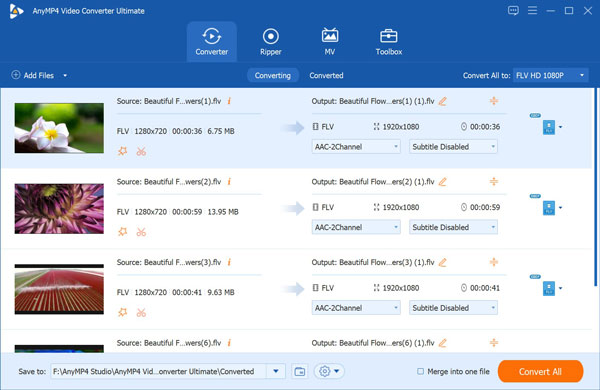
Task: Open the feedback message icon
Action: (x=513, y=11)
